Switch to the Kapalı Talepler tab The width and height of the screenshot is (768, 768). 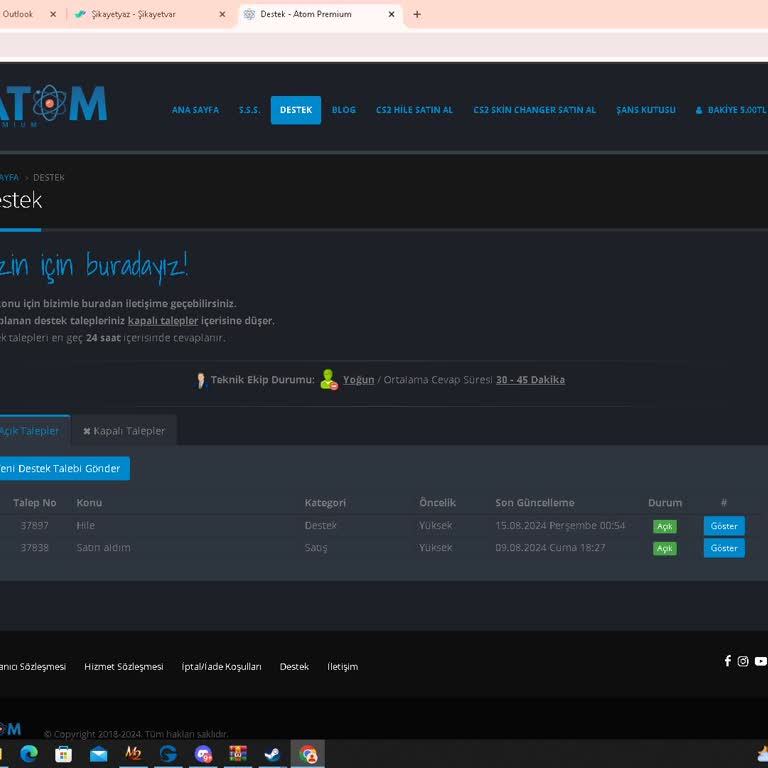click(x=124, y=431)
